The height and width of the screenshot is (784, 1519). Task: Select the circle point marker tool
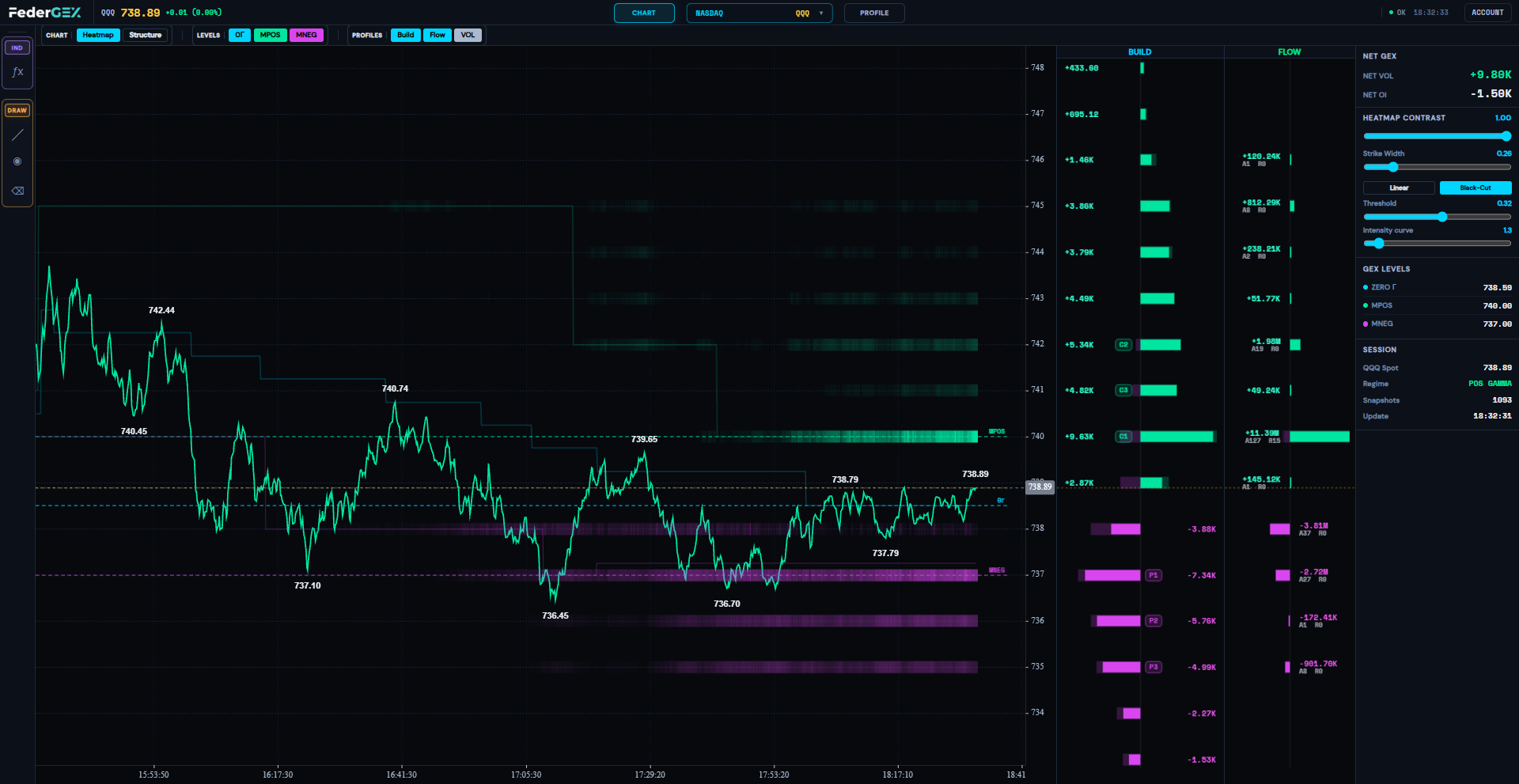pos(17,161)
